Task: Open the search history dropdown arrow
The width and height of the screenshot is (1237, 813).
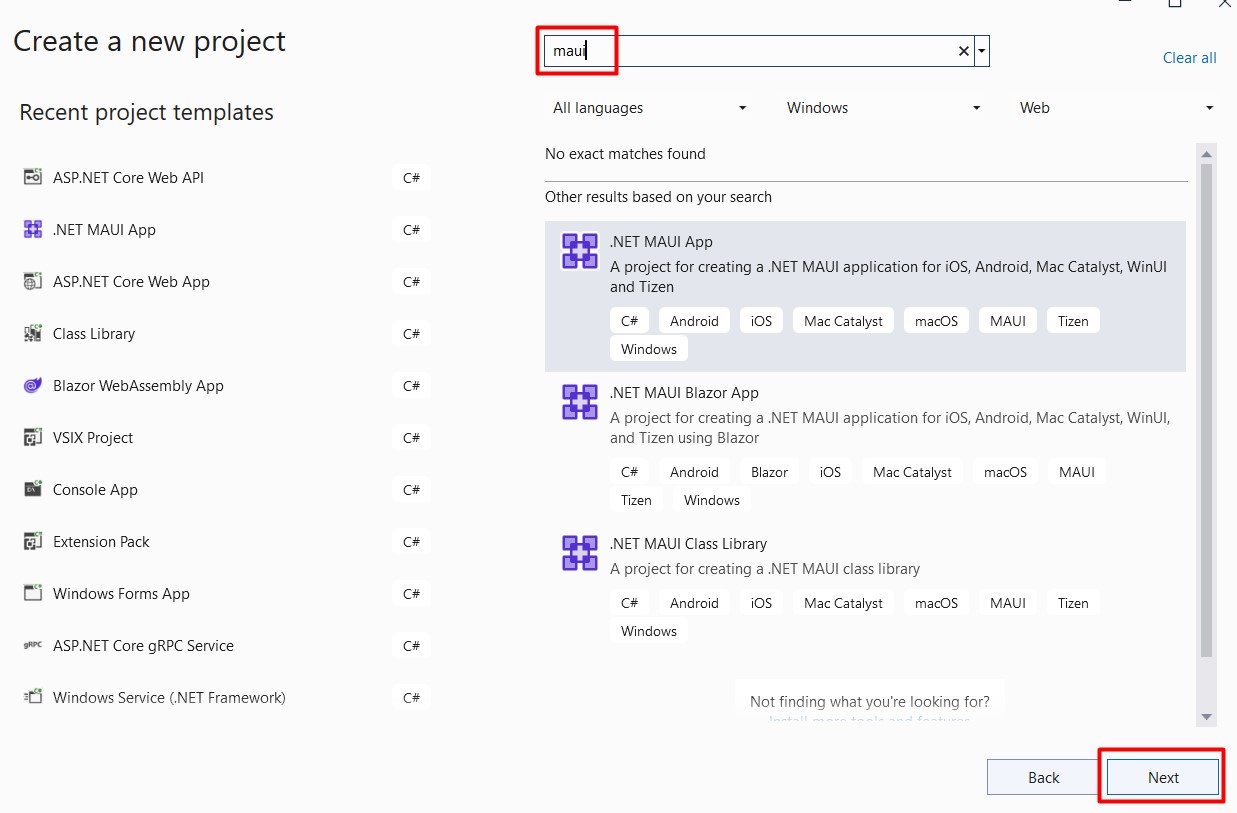Action: [x=982, y=51]
